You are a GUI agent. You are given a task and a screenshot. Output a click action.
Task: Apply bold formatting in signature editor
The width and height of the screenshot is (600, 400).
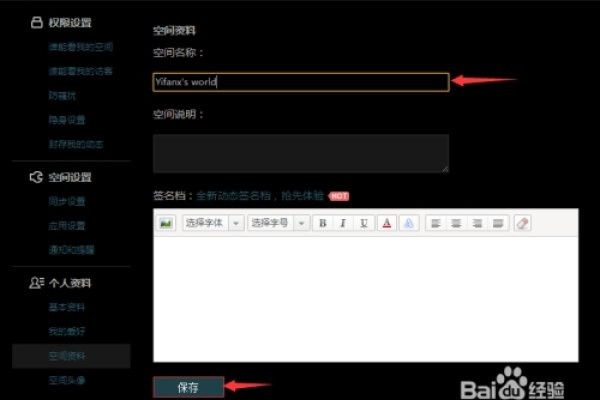tap(323, 223)
